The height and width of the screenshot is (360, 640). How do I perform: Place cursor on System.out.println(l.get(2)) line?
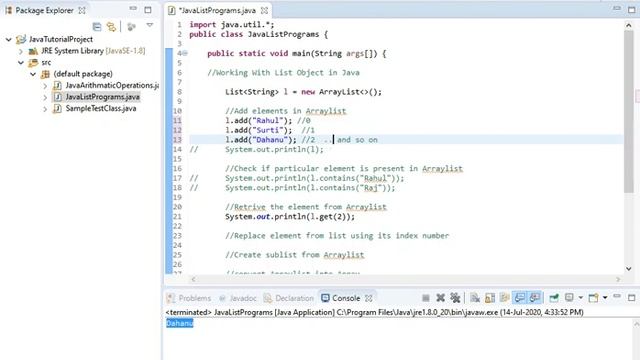(x=290, y=217)
